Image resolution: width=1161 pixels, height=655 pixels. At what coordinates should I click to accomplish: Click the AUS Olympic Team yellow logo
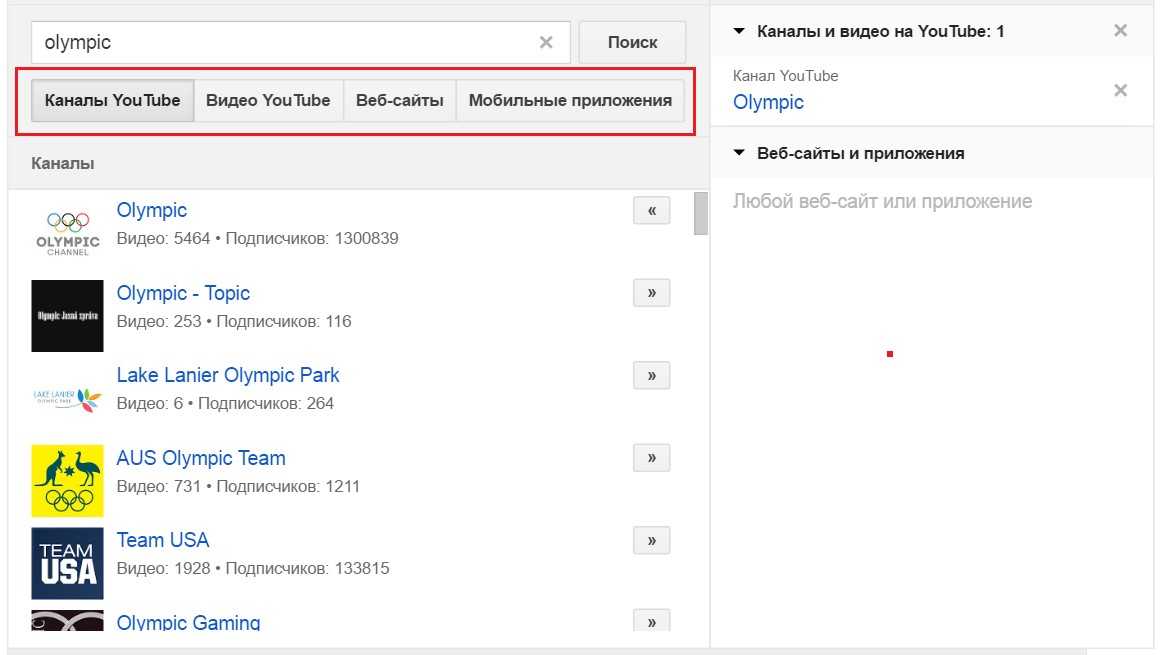pyautogui.click(x=67, y=480)
